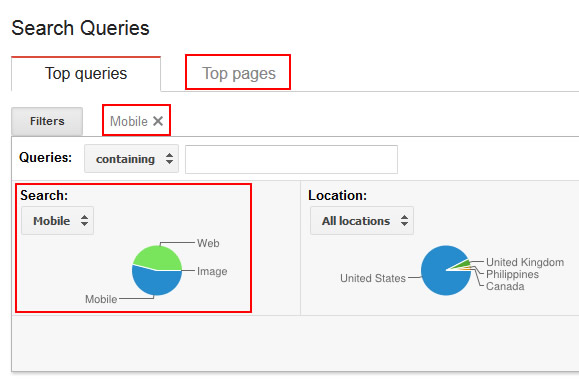This screenshot has height=380, width=579.
Task: Click the green United Kingdom pie sliver
Action: (x=462, y=264)
